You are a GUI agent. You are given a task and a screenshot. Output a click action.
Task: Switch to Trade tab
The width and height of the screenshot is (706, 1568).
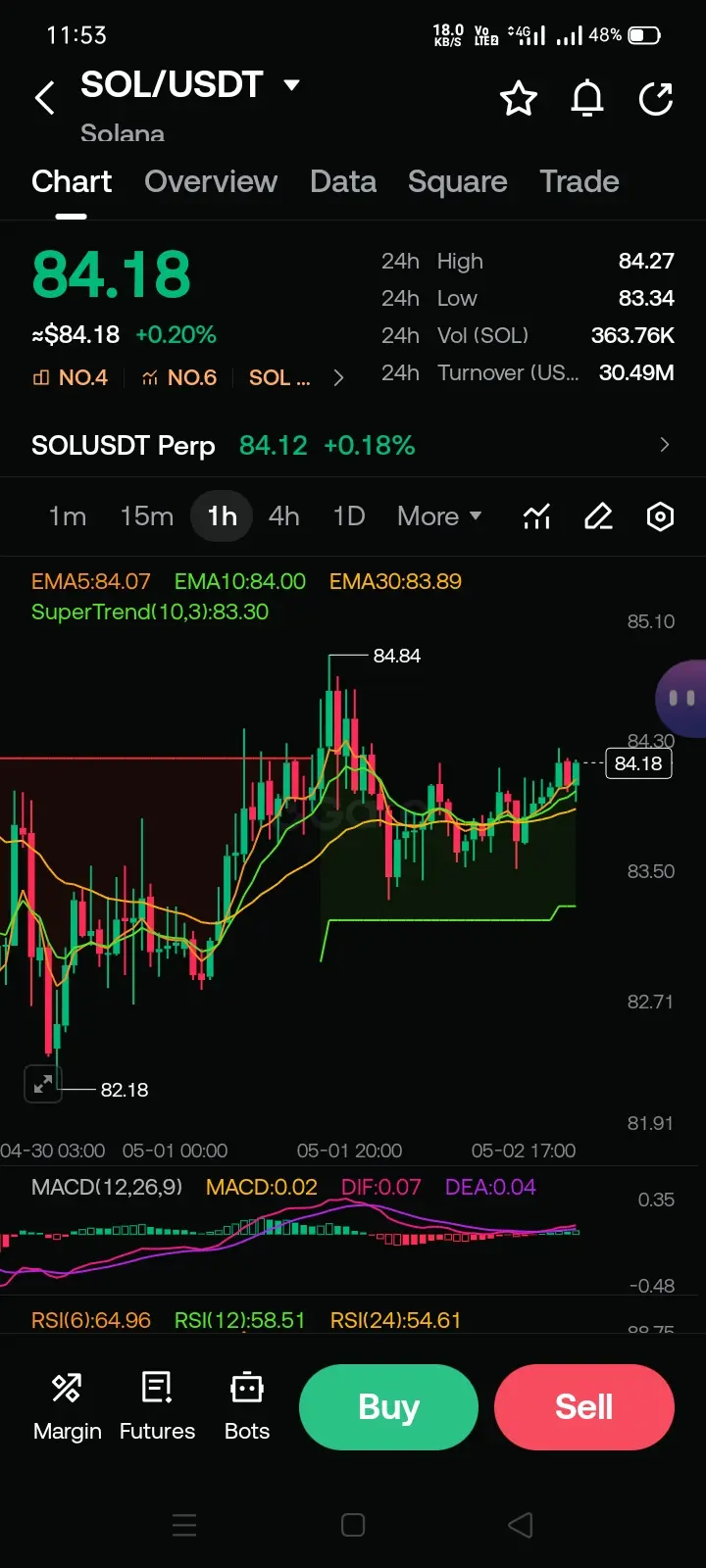point(580,182)
